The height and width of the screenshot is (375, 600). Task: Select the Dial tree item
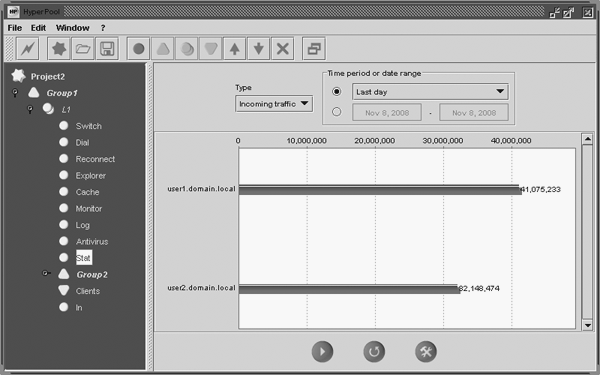click(x=82, y=143)
